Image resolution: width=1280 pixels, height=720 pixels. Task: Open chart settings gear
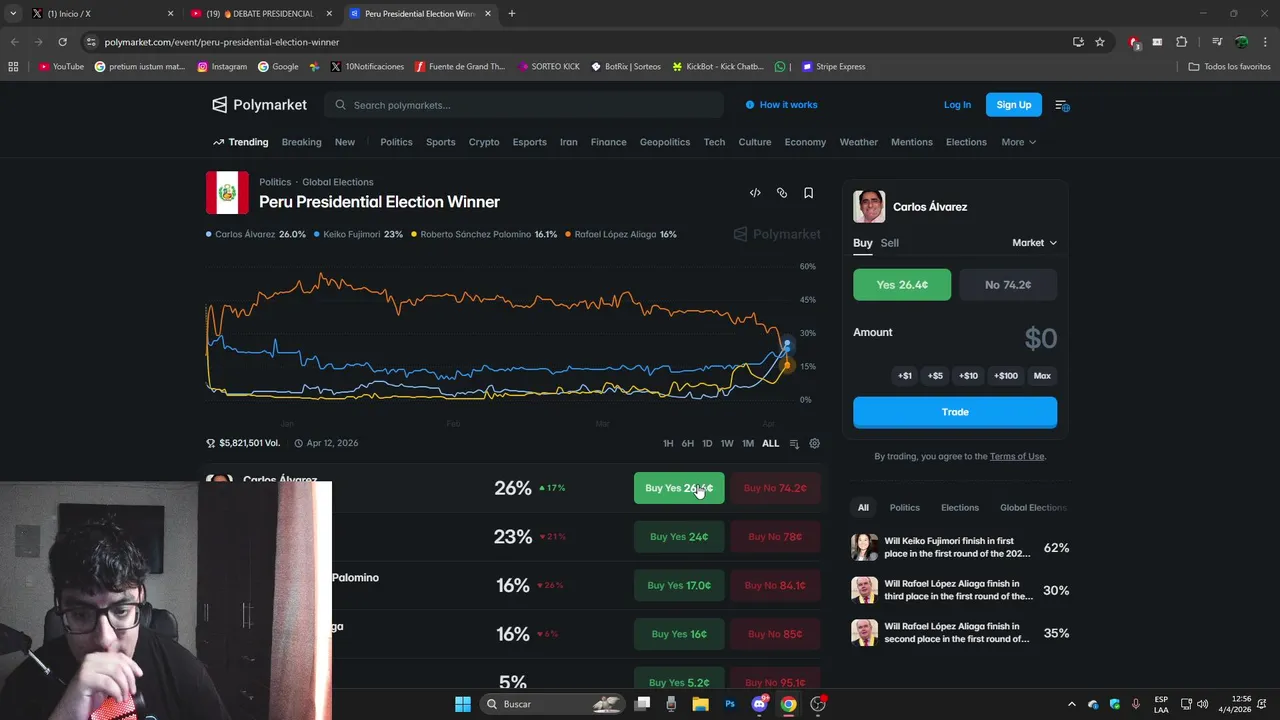(x=814, y=443)
